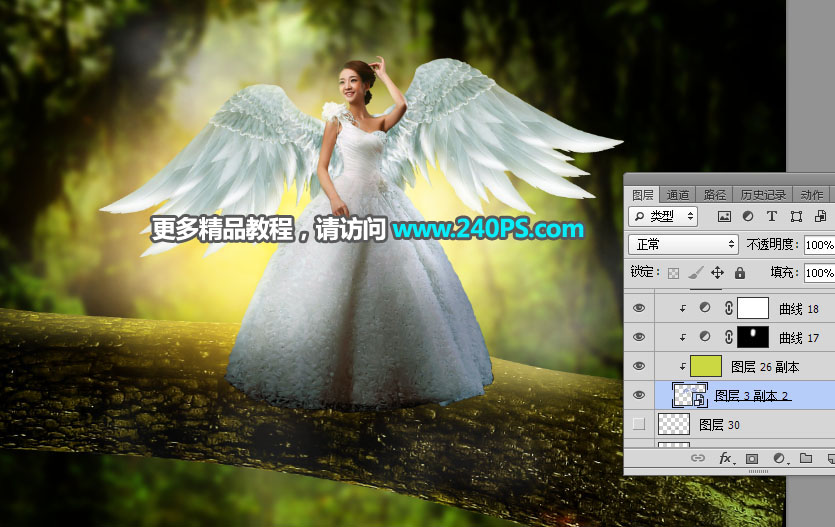Open the layer filter 类型 dropdown
This screenshot has height=527, width=835.
[663, 216]
